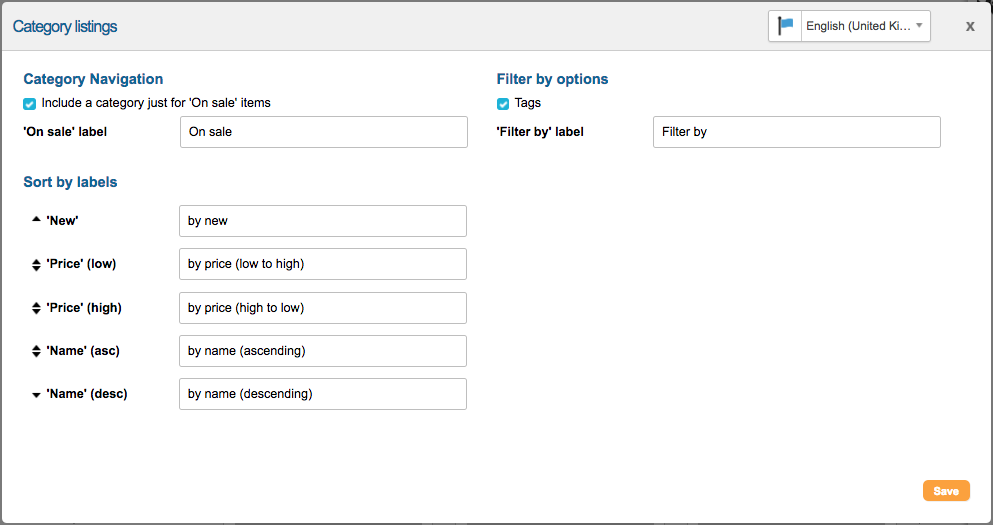The width and height of the screenshot is (993, 525).
Task: Click the 'by name (descending)' text box
Action: (322, 394)
